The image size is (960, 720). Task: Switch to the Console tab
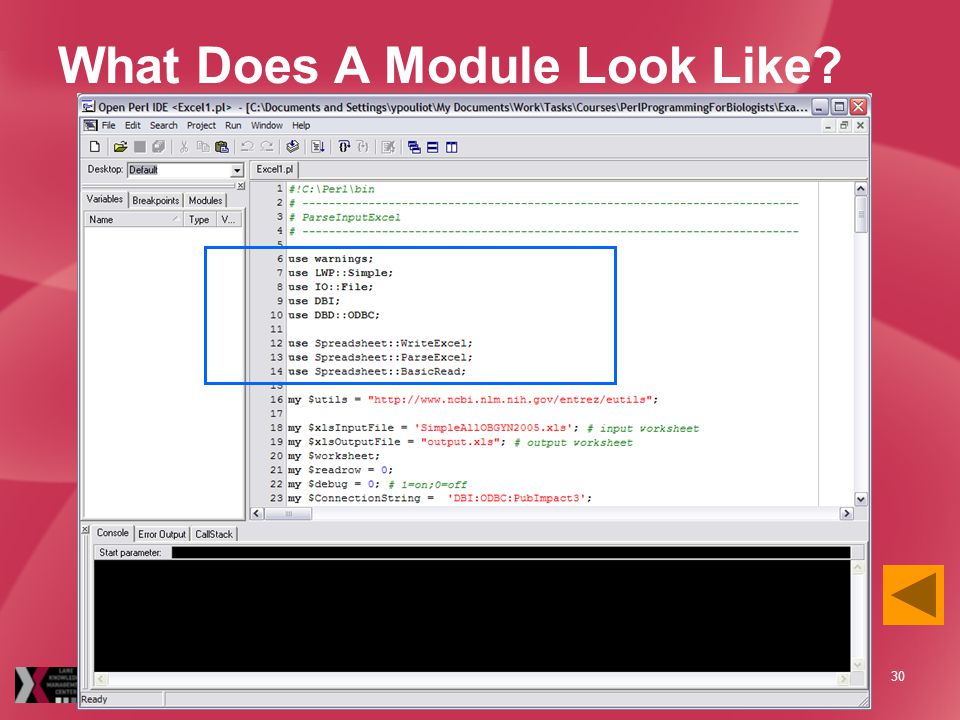113,533
